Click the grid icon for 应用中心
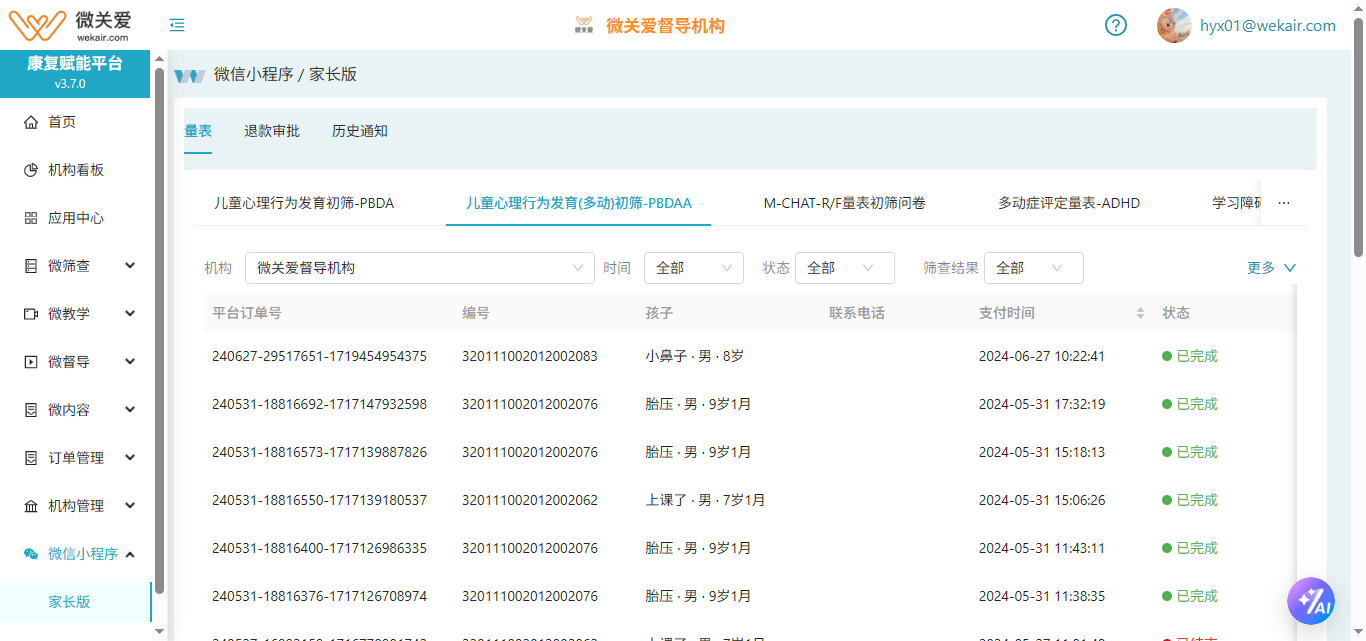 tap(31, 218)
